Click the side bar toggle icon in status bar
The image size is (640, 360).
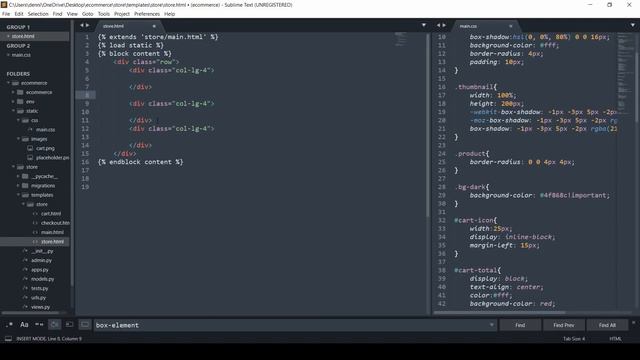pos(8,339)
